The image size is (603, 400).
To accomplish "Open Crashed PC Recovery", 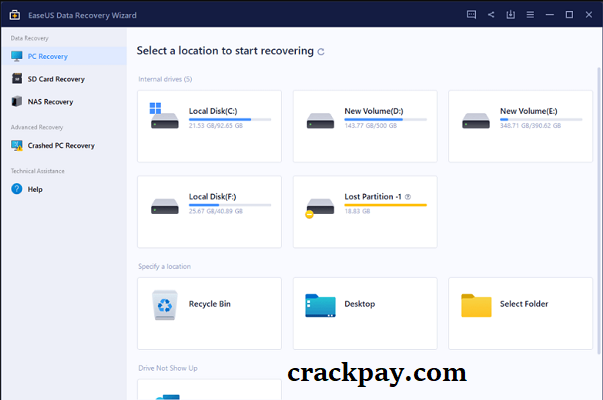I will pos(64,145).
